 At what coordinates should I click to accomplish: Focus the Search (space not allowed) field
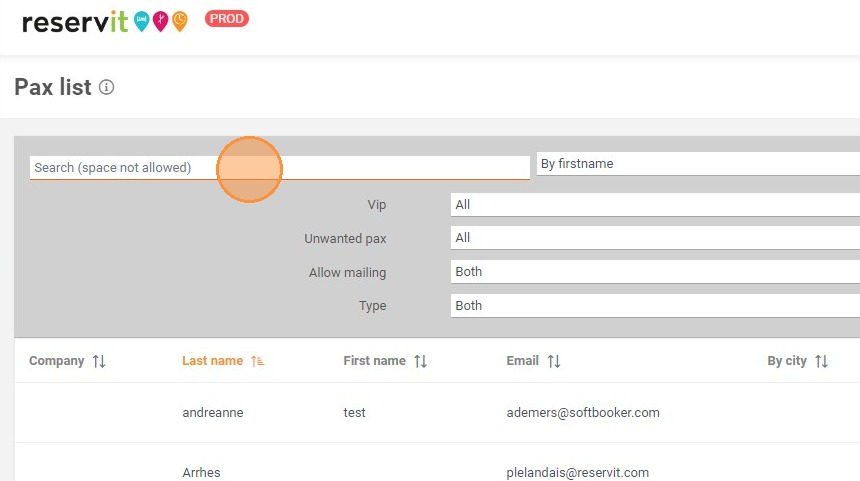[280, 167]
